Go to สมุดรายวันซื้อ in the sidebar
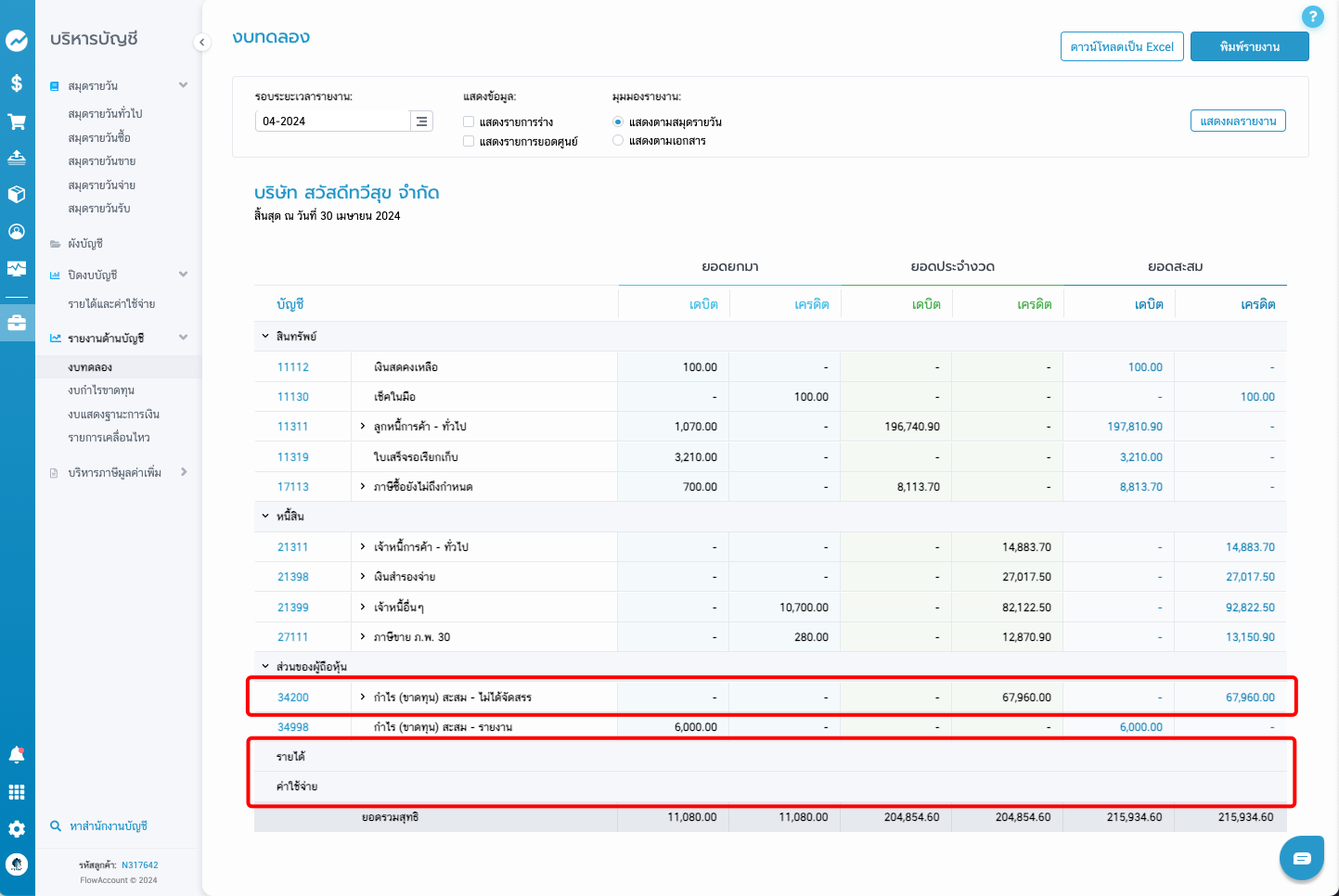1339x896 pixels. pyautogui.click(x=99, y=137)
